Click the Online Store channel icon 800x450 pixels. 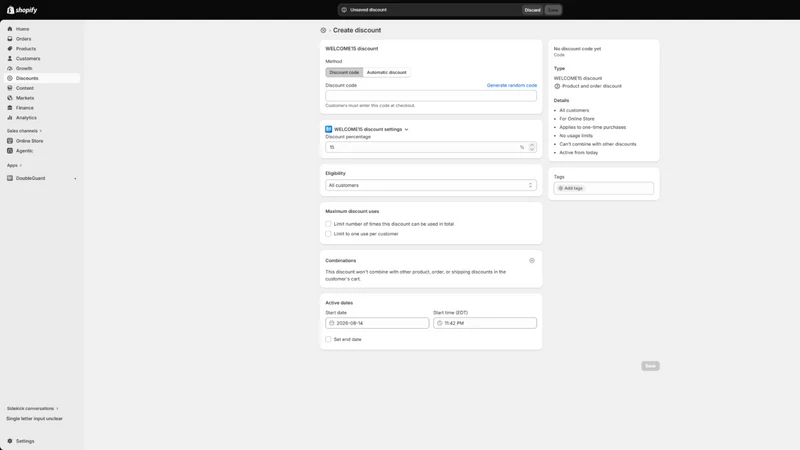[x=10, y=141]
